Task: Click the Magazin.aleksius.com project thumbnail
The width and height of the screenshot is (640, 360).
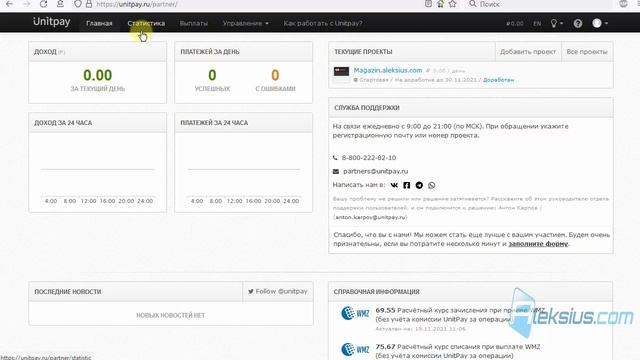Action: [x=341, y=75]
